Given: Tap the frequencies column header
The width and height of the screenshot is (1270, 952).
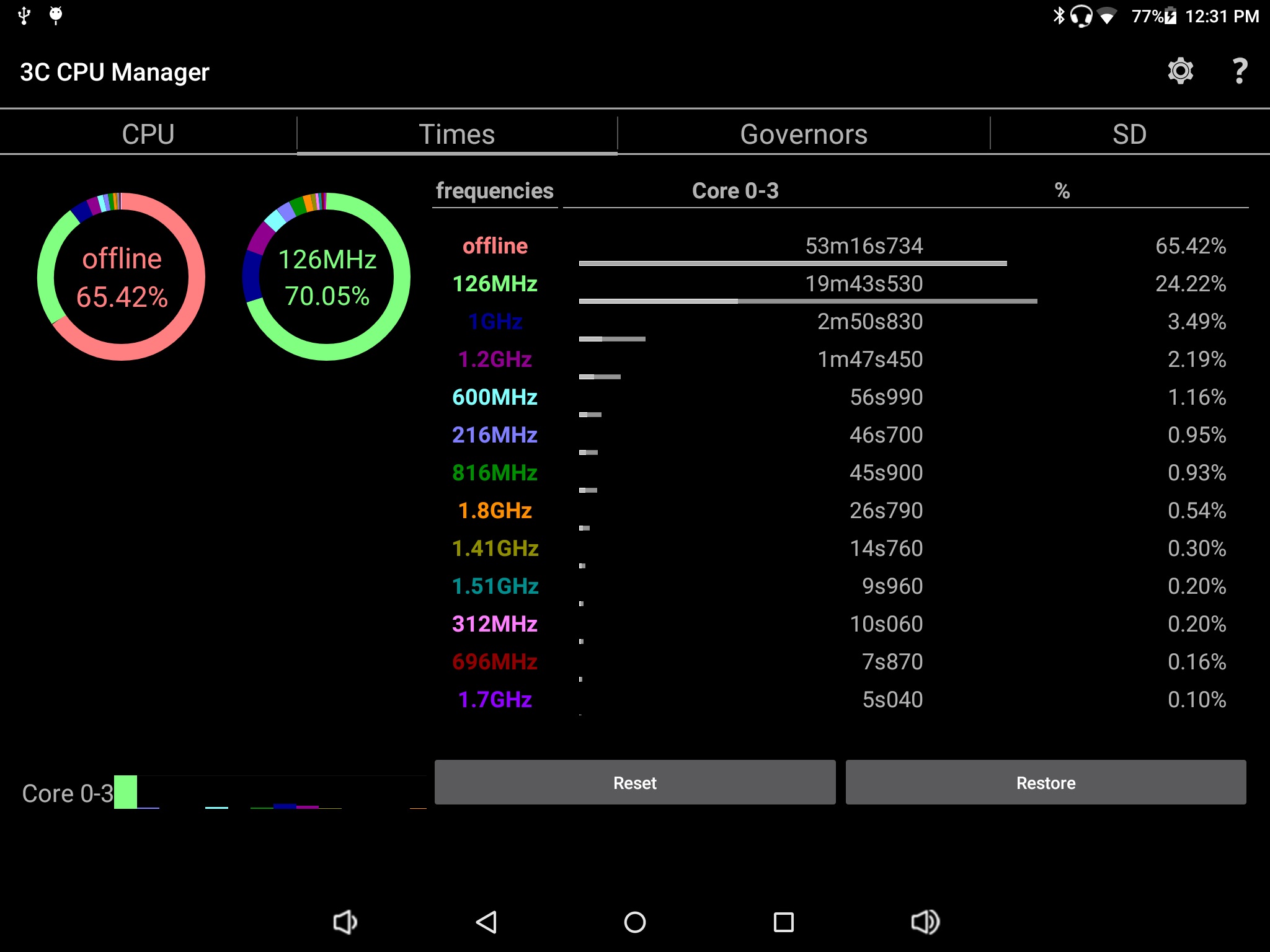Looking at the screenshot, I should pyautogui.click(x=495, y=191).
